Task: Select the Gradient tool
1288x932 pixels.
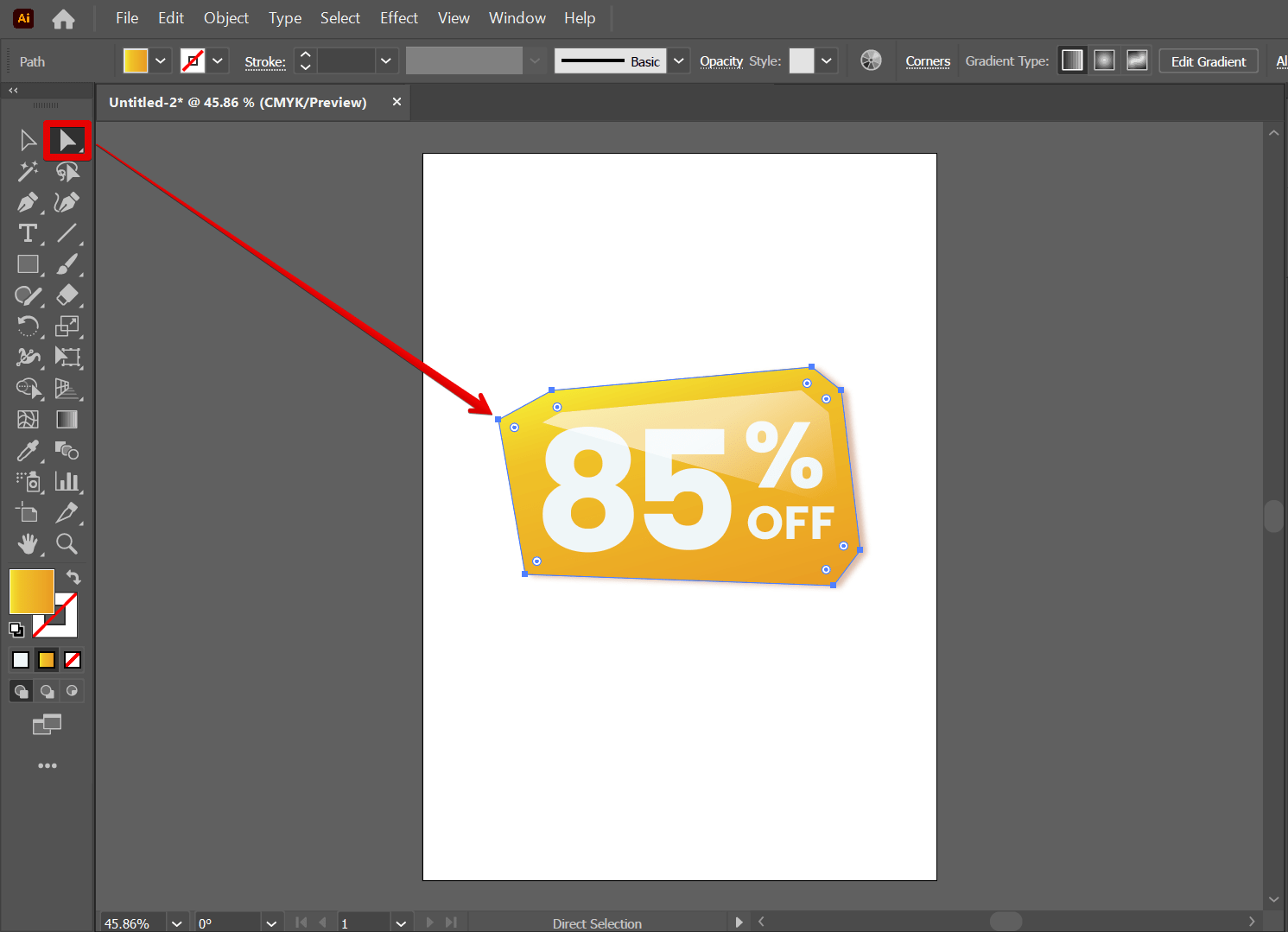Action: (67, 419)
